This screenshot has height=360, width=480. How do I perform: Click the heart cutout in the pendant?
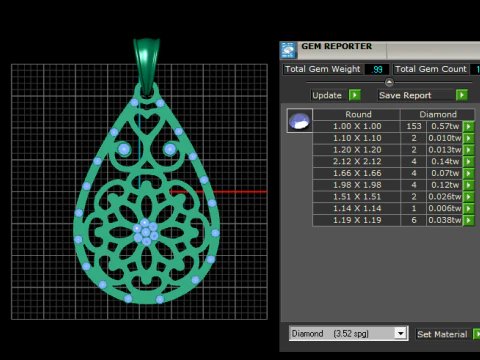(x=147, y=123)
